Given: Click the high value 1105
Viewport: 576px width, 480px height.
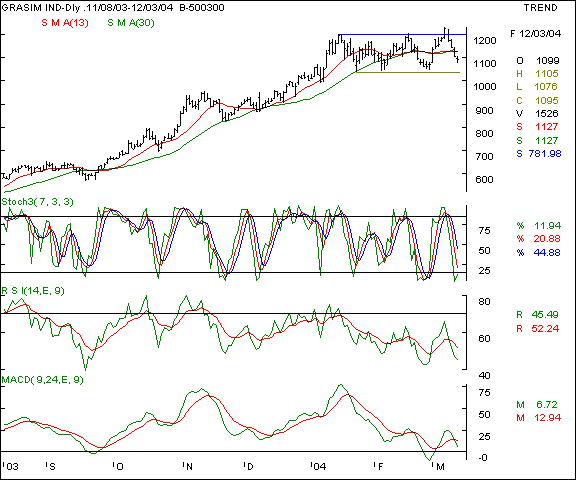Looking at the screenshot, I should (x=547, y=74).
